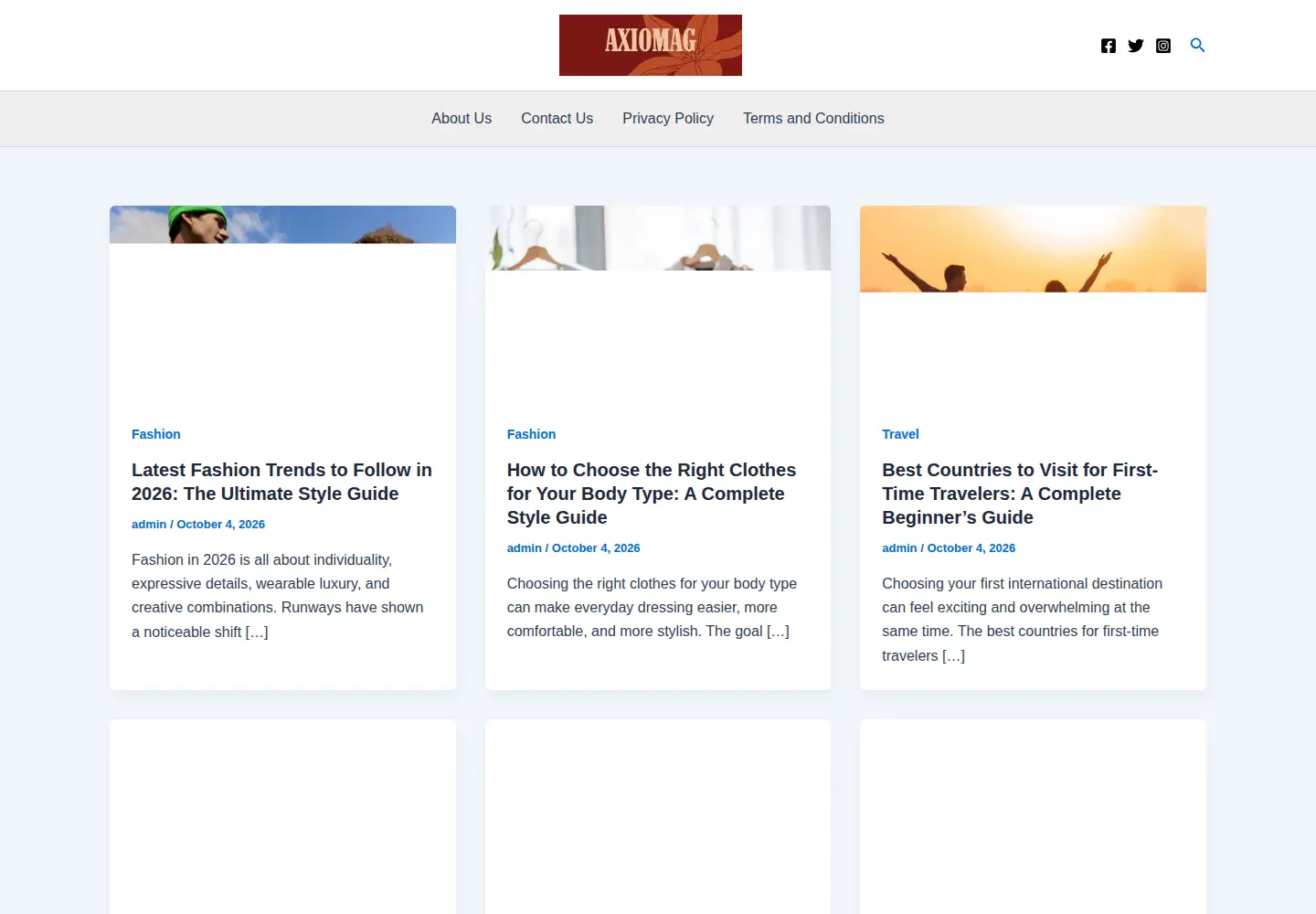
Task: Click excerpt "Choosing your first international destination"
Action: 1022,620
